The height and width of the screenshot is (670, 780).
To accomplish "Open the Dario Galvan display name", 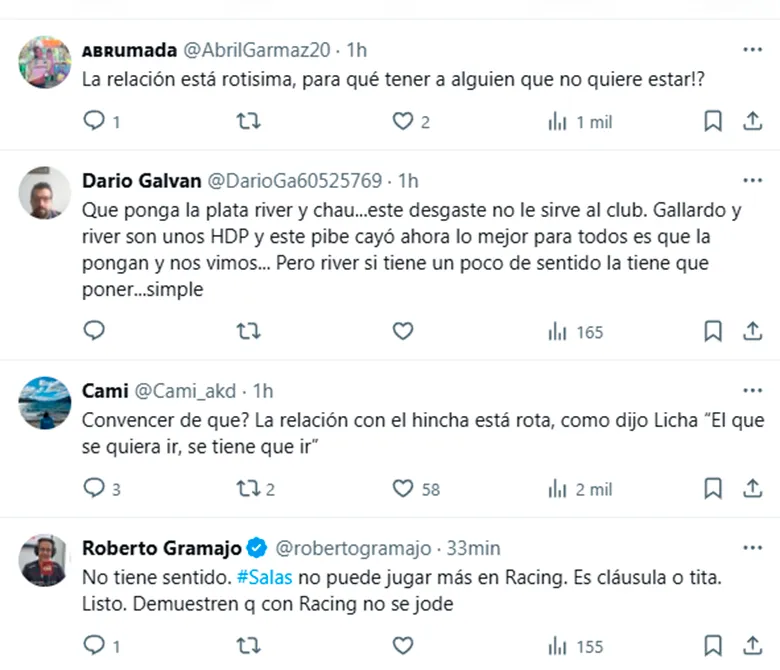I will coord(141,180).
